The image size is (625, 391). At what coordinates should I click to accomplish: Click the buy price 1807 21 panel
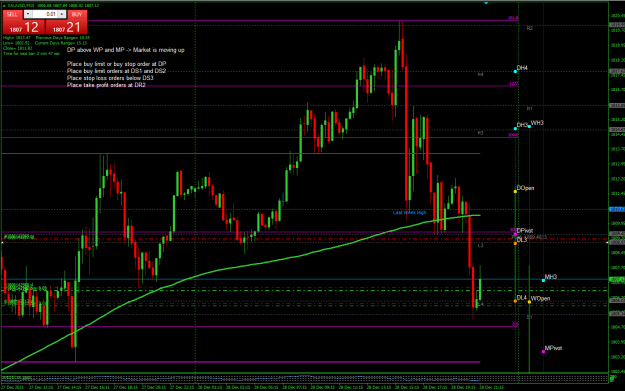[x=66, y=27]
